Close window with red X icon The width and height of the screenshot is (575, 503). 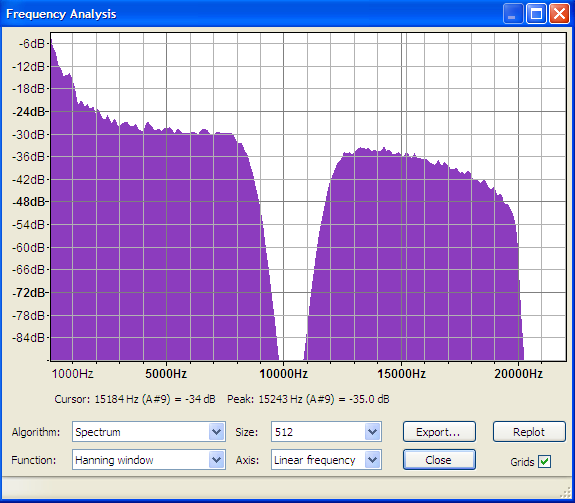[559, 14]
